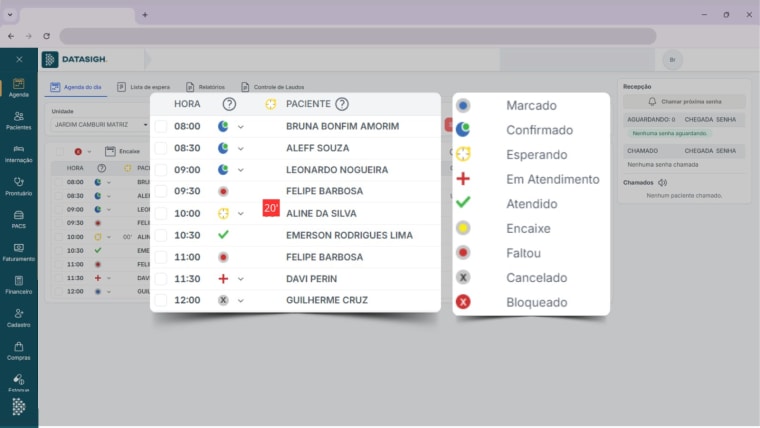Tick the checkbox for 09:00 appointment
This screenshot has height=428, width=760.
161,170
